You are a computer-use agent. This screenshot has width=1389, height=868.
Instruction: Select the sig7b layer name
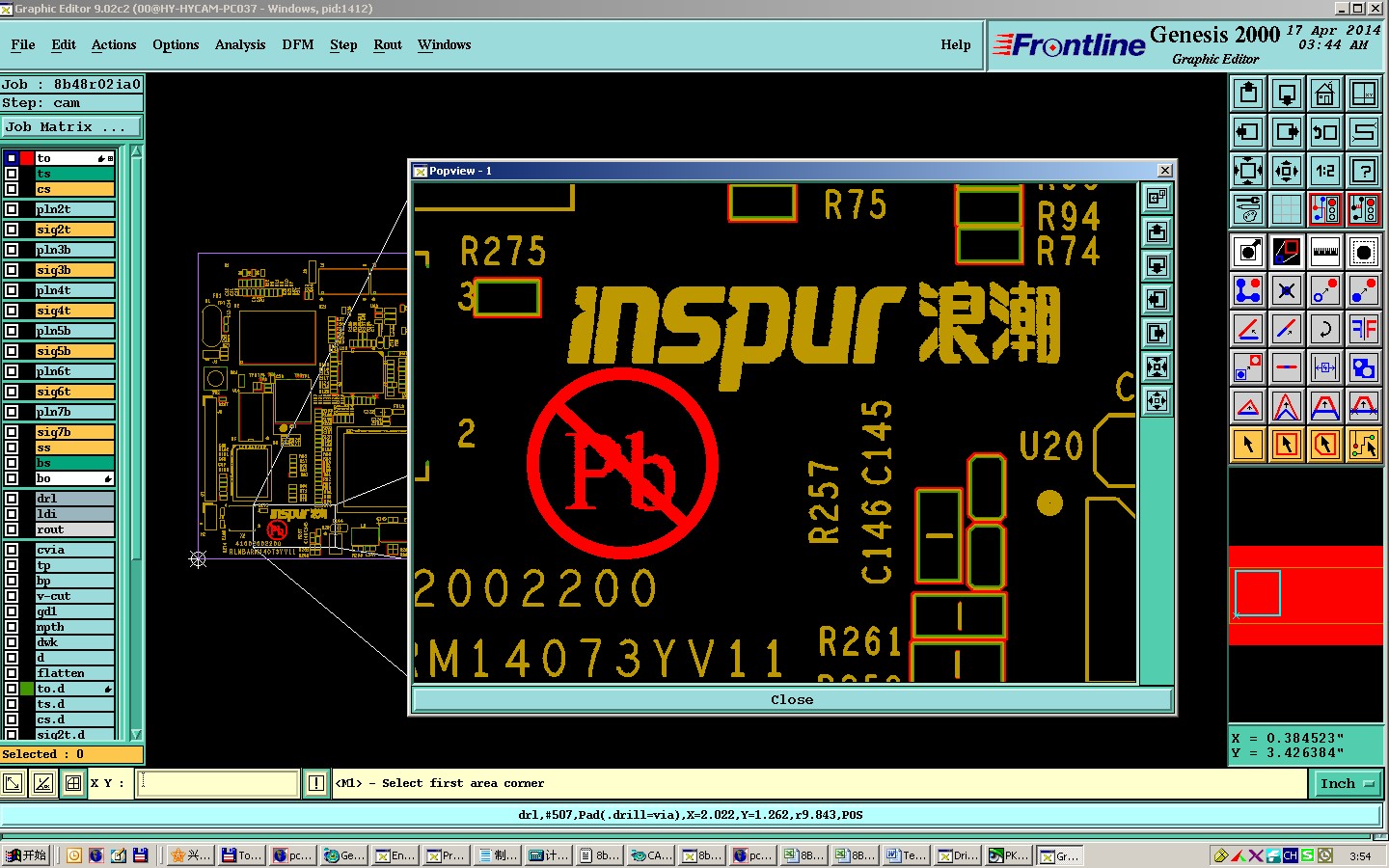pos(75,432)
